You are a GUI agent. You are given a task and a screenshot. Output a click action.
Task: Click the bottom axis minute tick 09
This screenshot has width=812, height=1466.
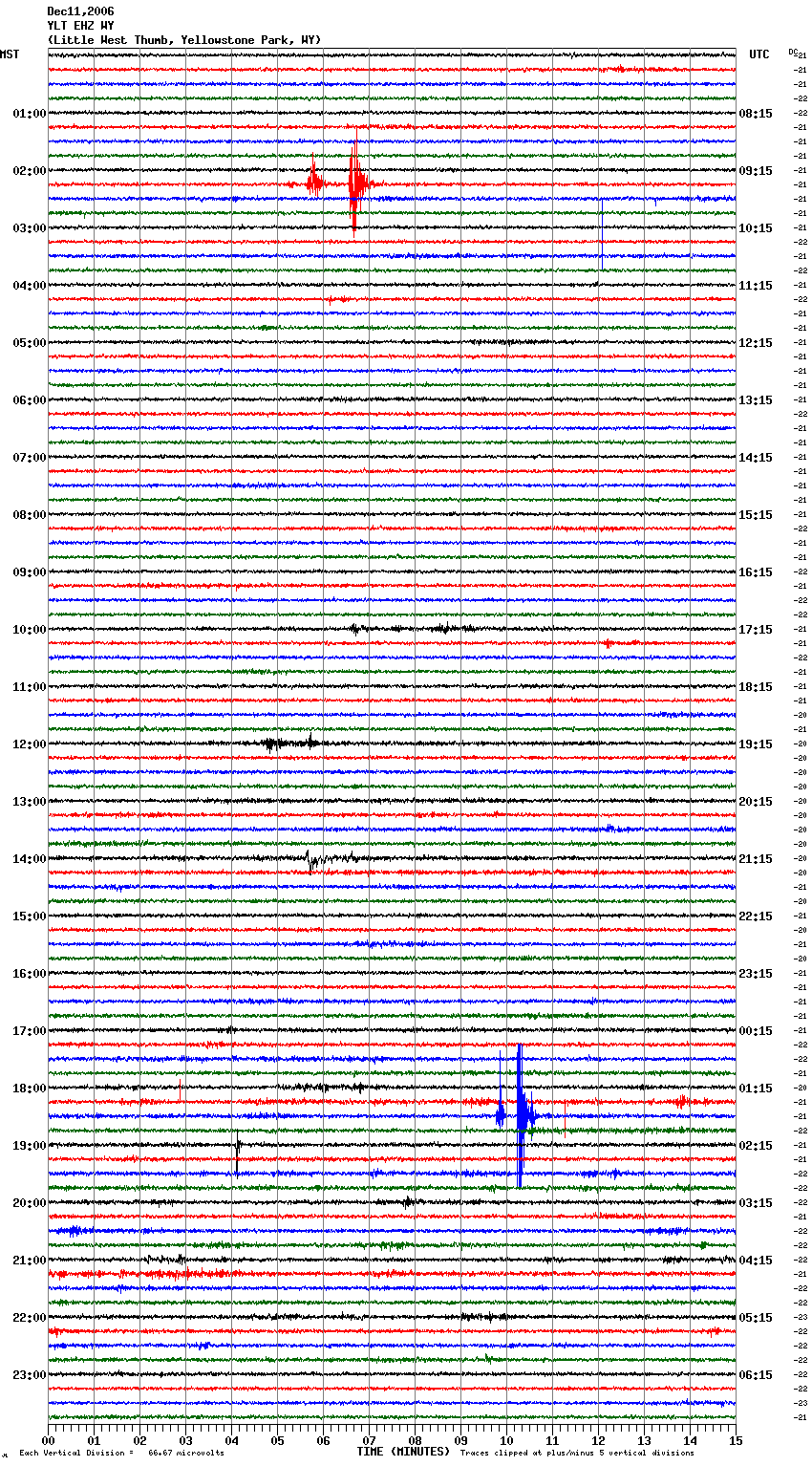click(460, 1440)
